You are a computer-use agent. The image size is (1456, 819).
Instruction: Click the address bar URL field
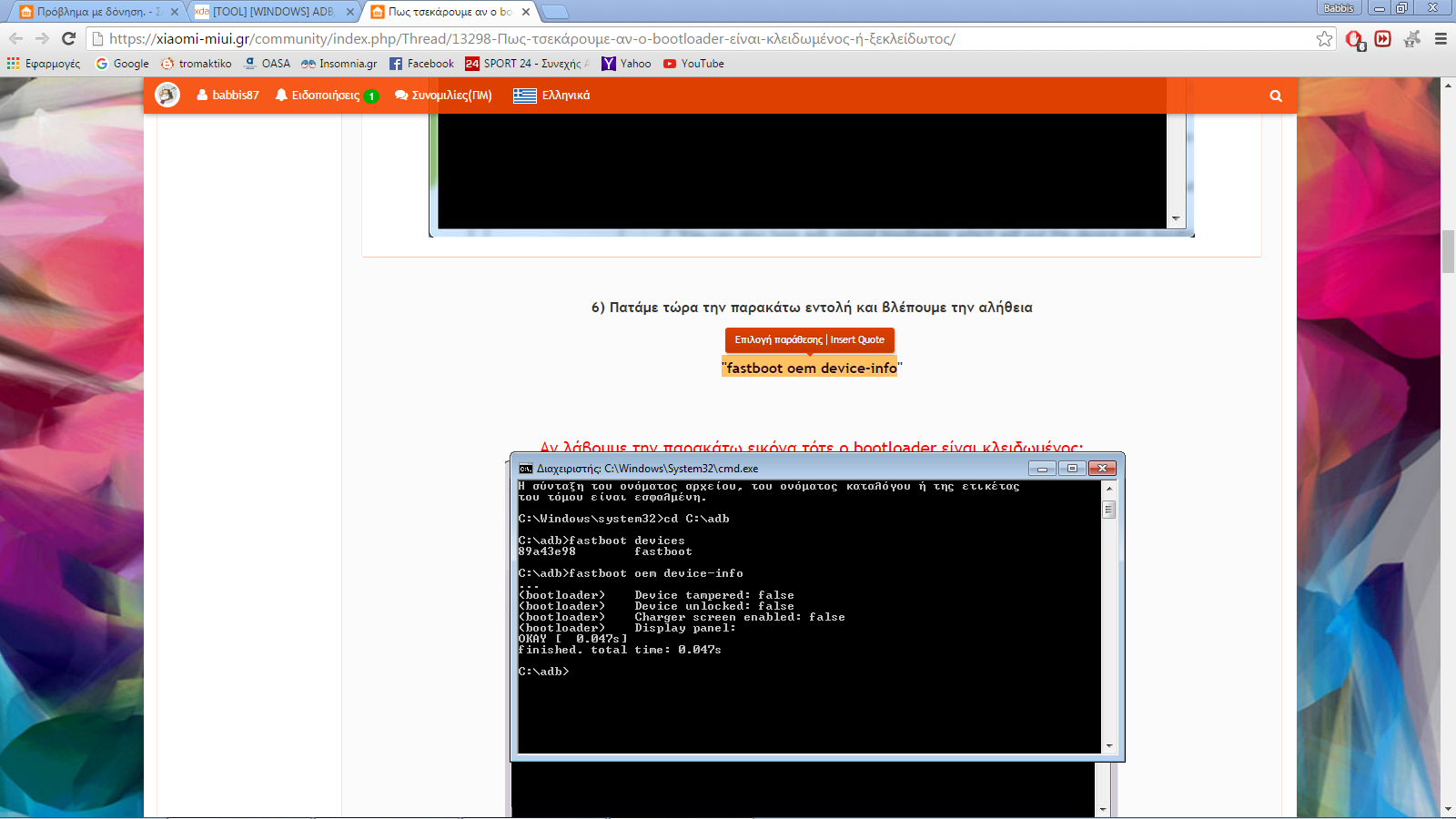[637, 38]
